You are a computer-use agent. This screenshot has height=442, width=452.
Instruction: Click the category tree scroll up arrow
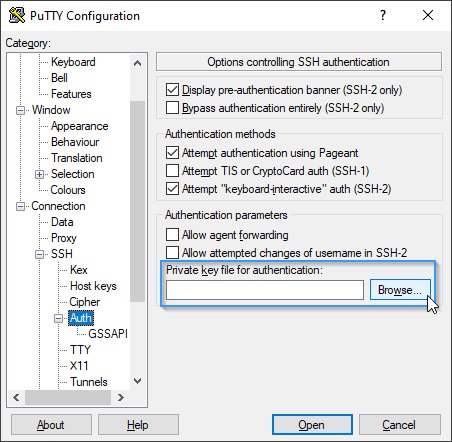coord(137,63)
